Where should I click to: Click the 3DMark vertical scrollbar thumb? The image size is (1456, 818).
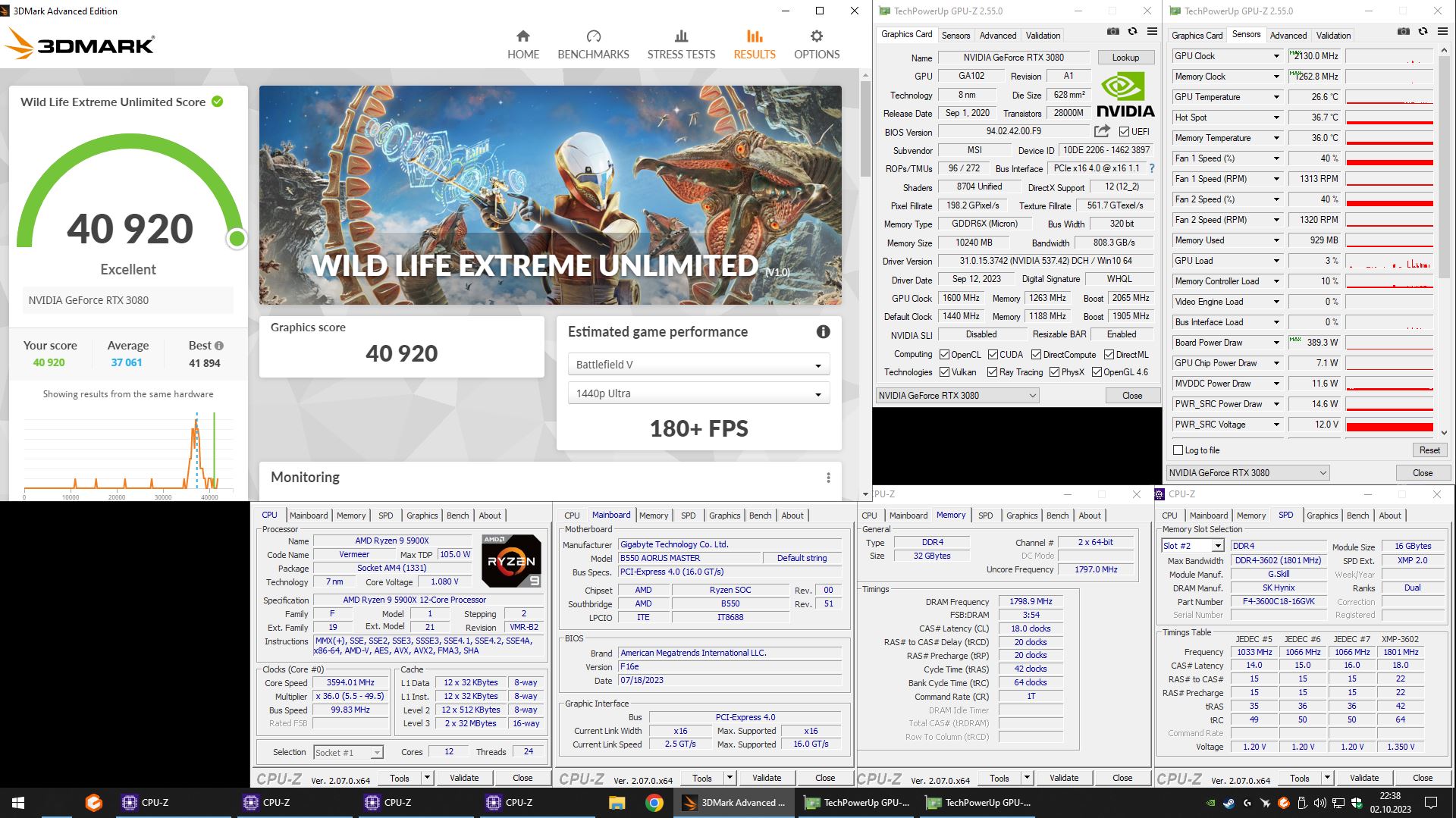pos(865,127)
